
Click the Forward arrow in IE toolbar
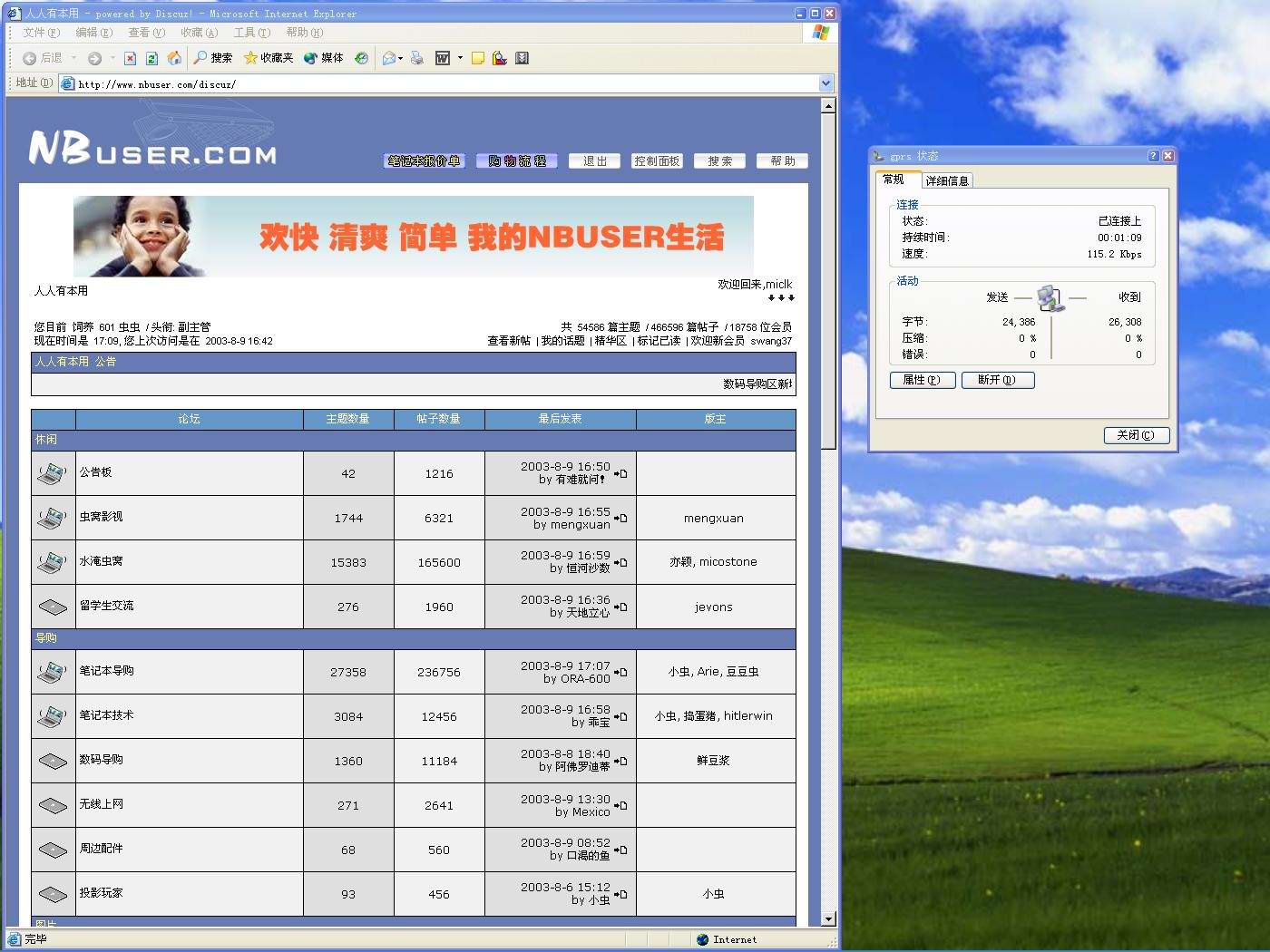click(x=94, y=58)
